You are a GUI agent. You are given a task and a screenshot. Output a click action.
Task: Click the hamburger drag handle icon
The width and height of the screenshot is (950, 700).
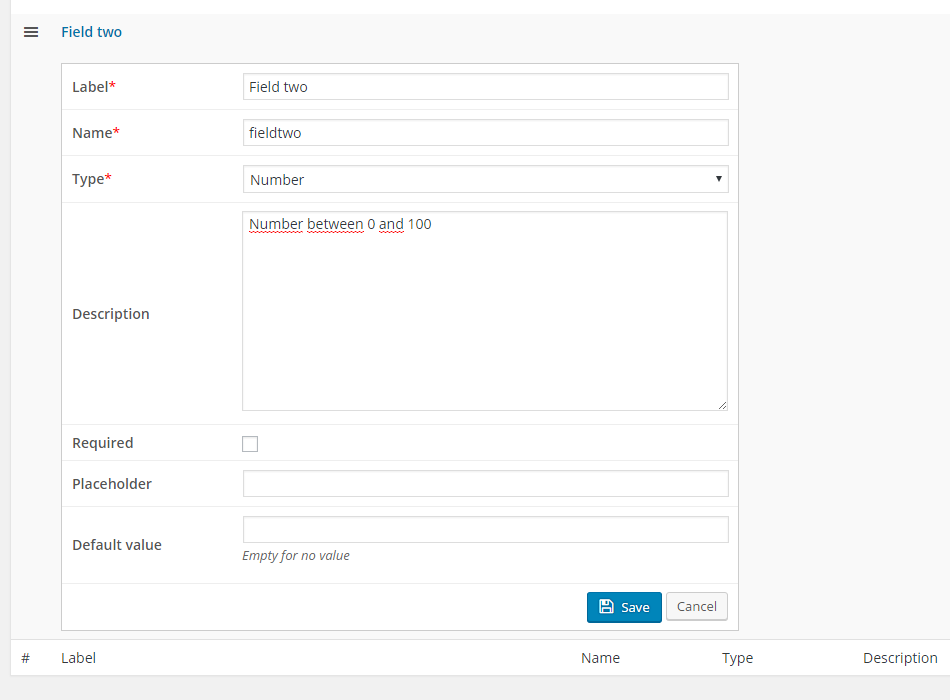31,32
